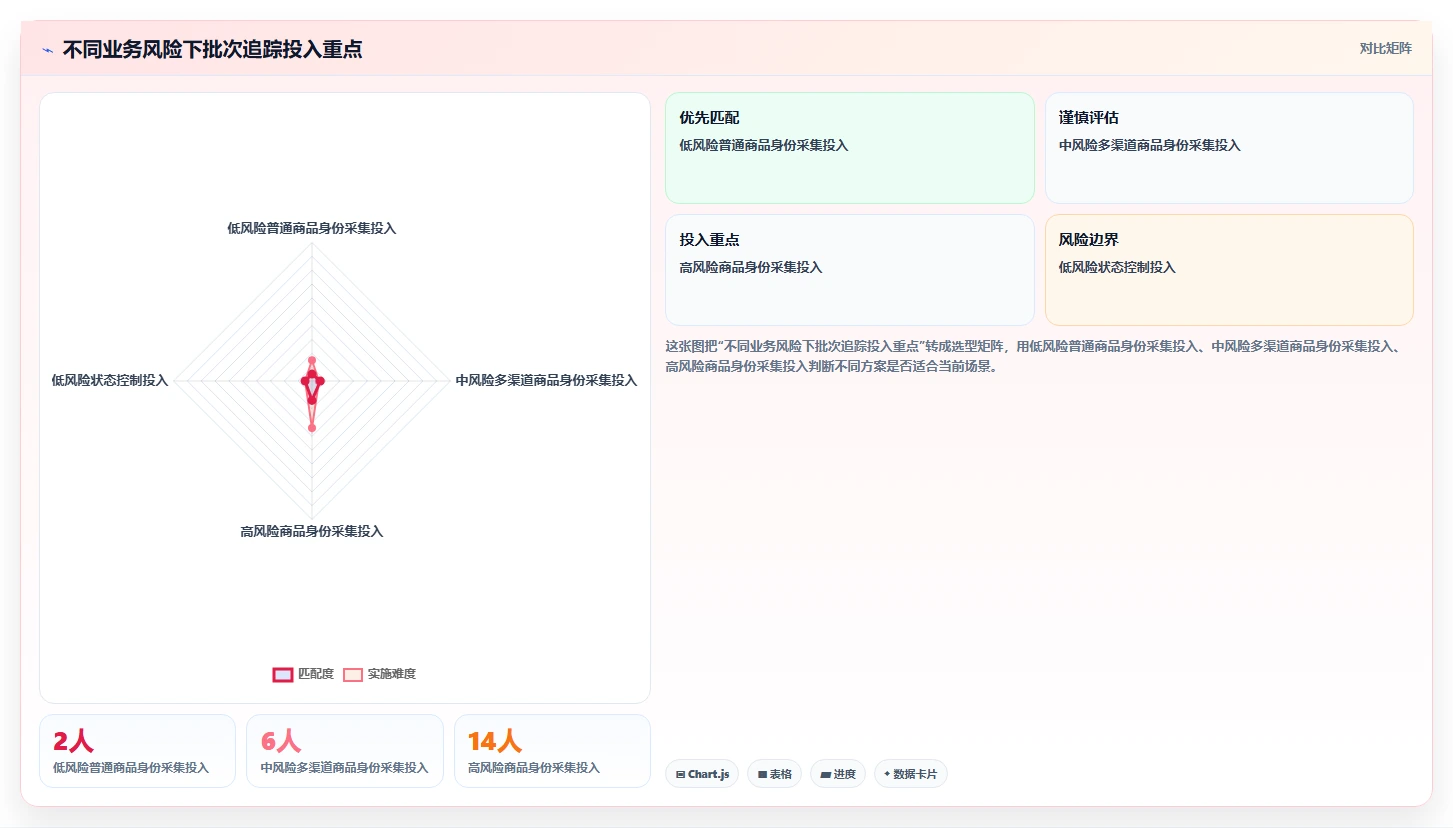The image size is (1453, 828).
Task: Click the top 实施难度 radar data point
Action: tap(312, 360)
